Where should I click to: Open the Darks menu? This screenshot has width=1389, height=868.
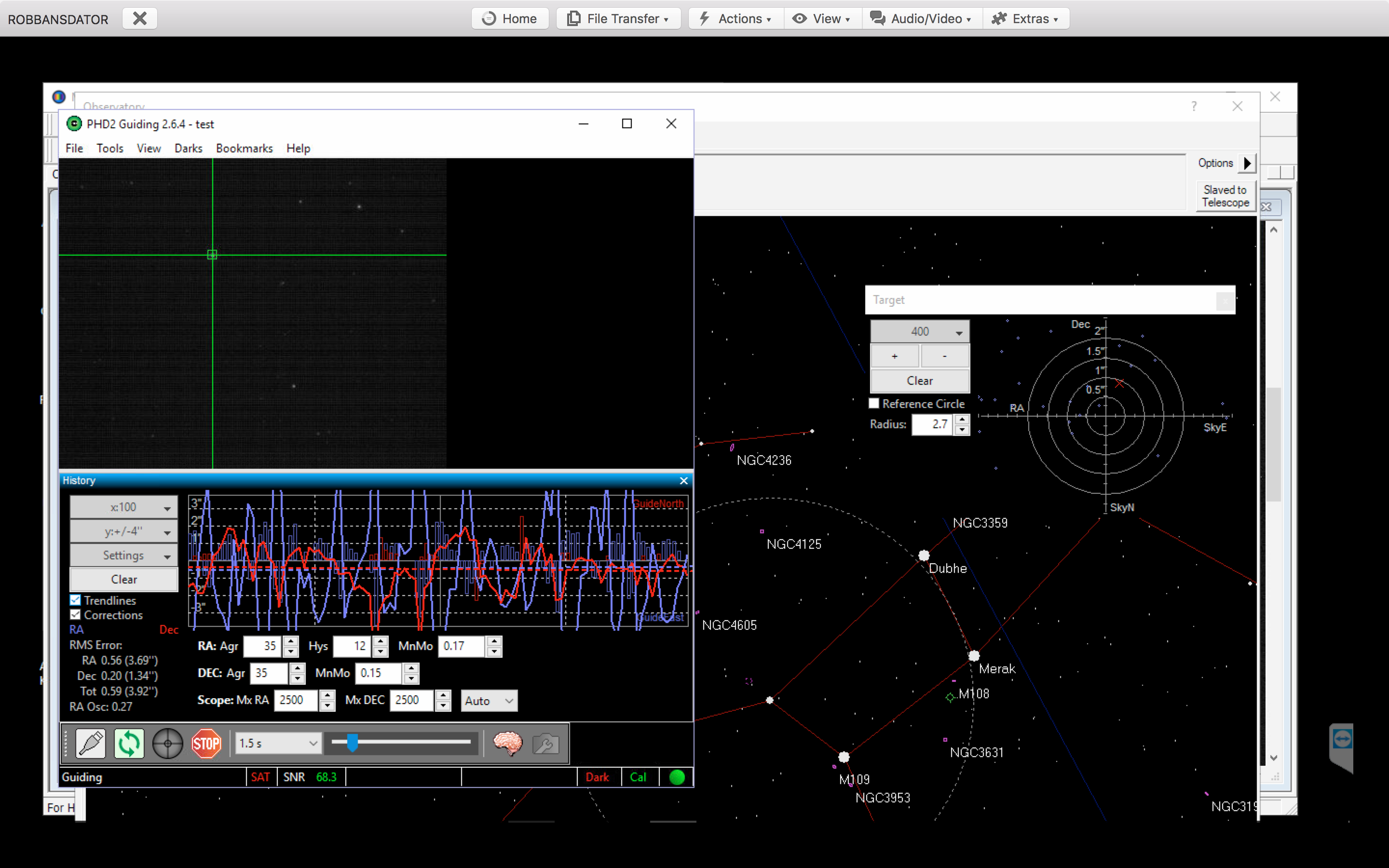coord(188,148)
